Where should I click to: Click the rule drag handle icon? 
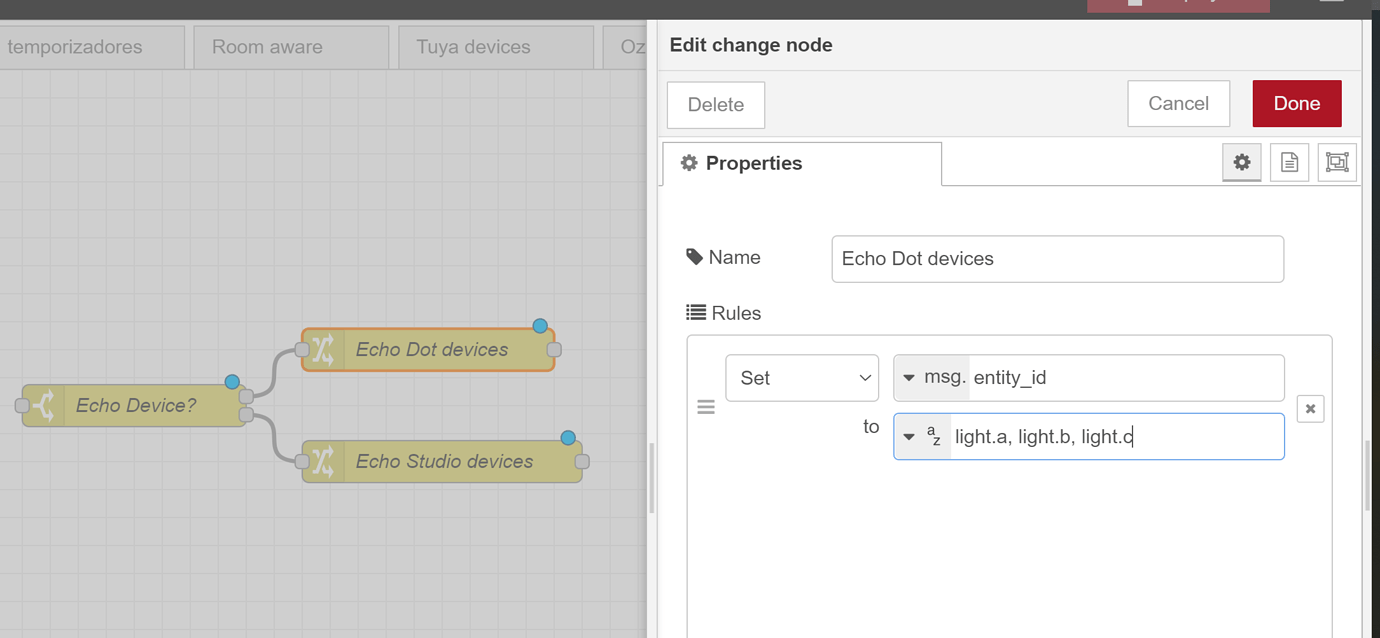point(706,407)
